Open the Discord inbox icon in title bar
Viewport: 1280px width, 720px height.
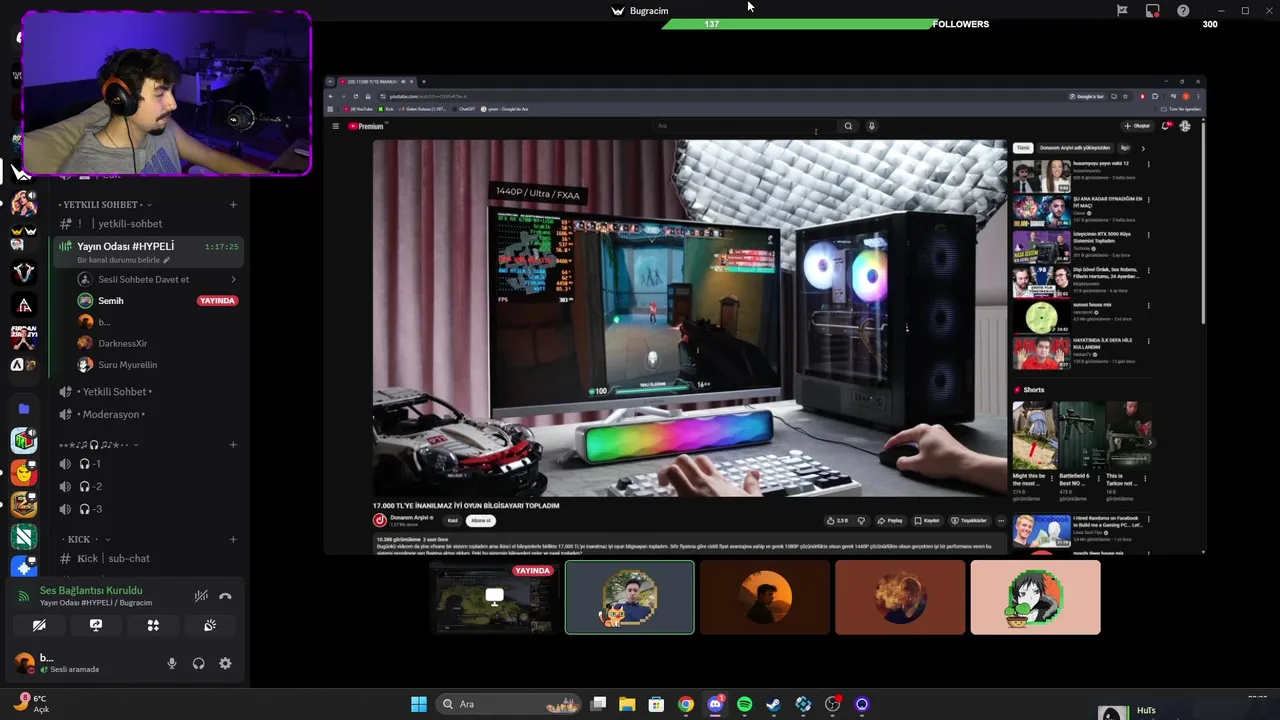pos(1152,10)
